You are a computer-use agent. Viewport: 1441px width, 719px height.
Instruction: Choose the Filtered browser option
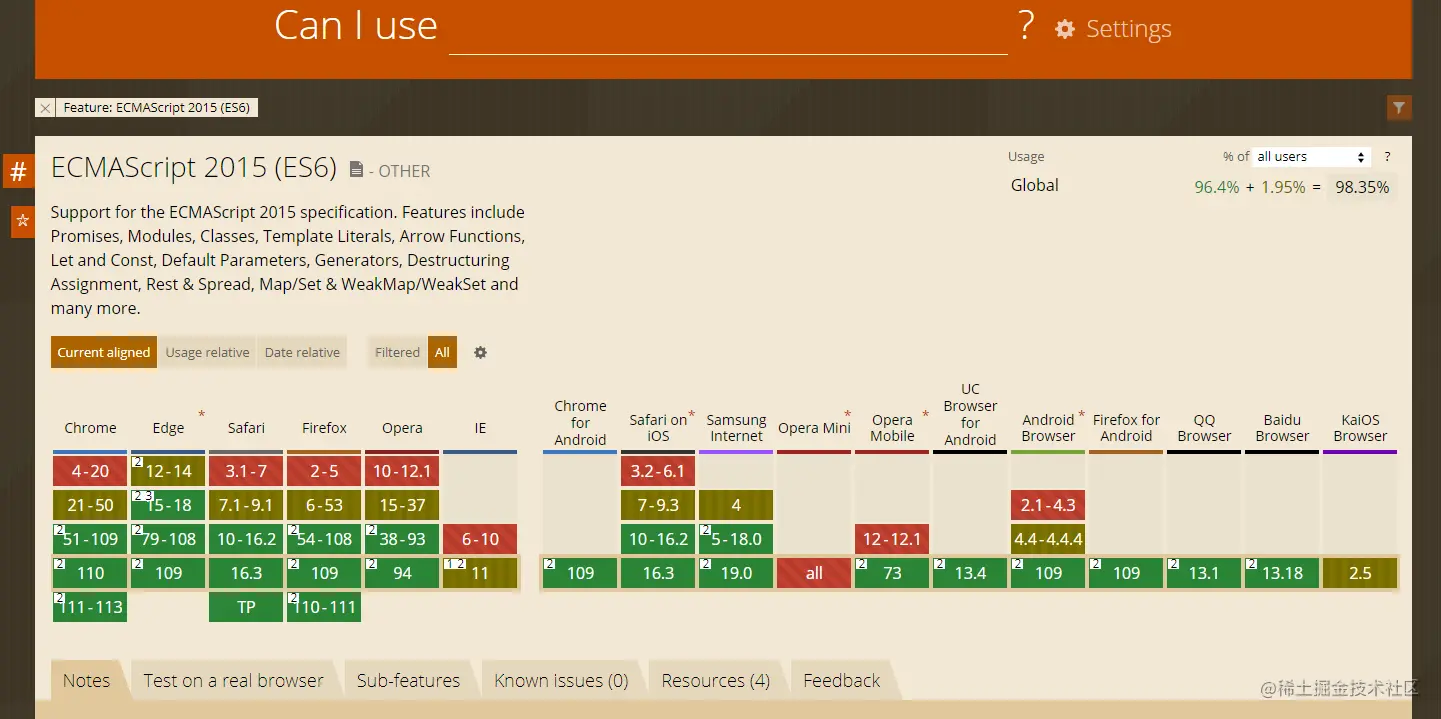pos(397,352)
